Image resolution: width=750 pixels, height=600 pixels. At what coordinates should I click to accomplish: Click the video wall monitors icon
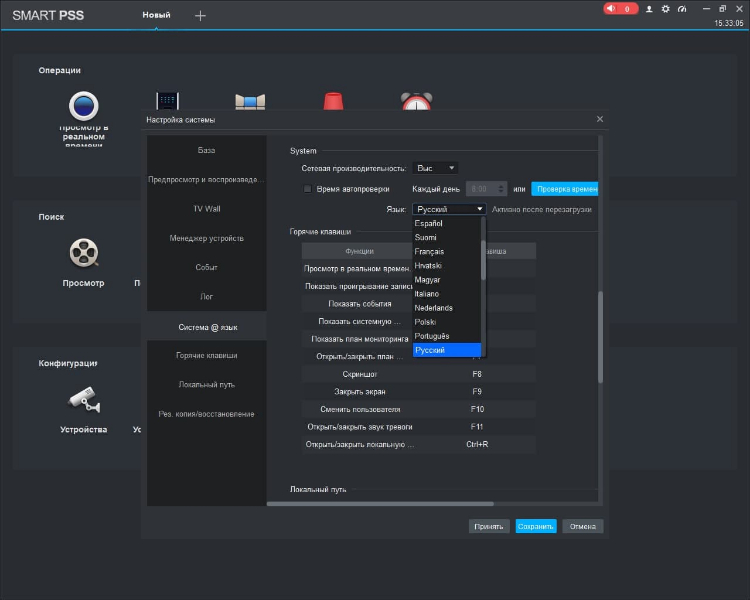(250, 101)
